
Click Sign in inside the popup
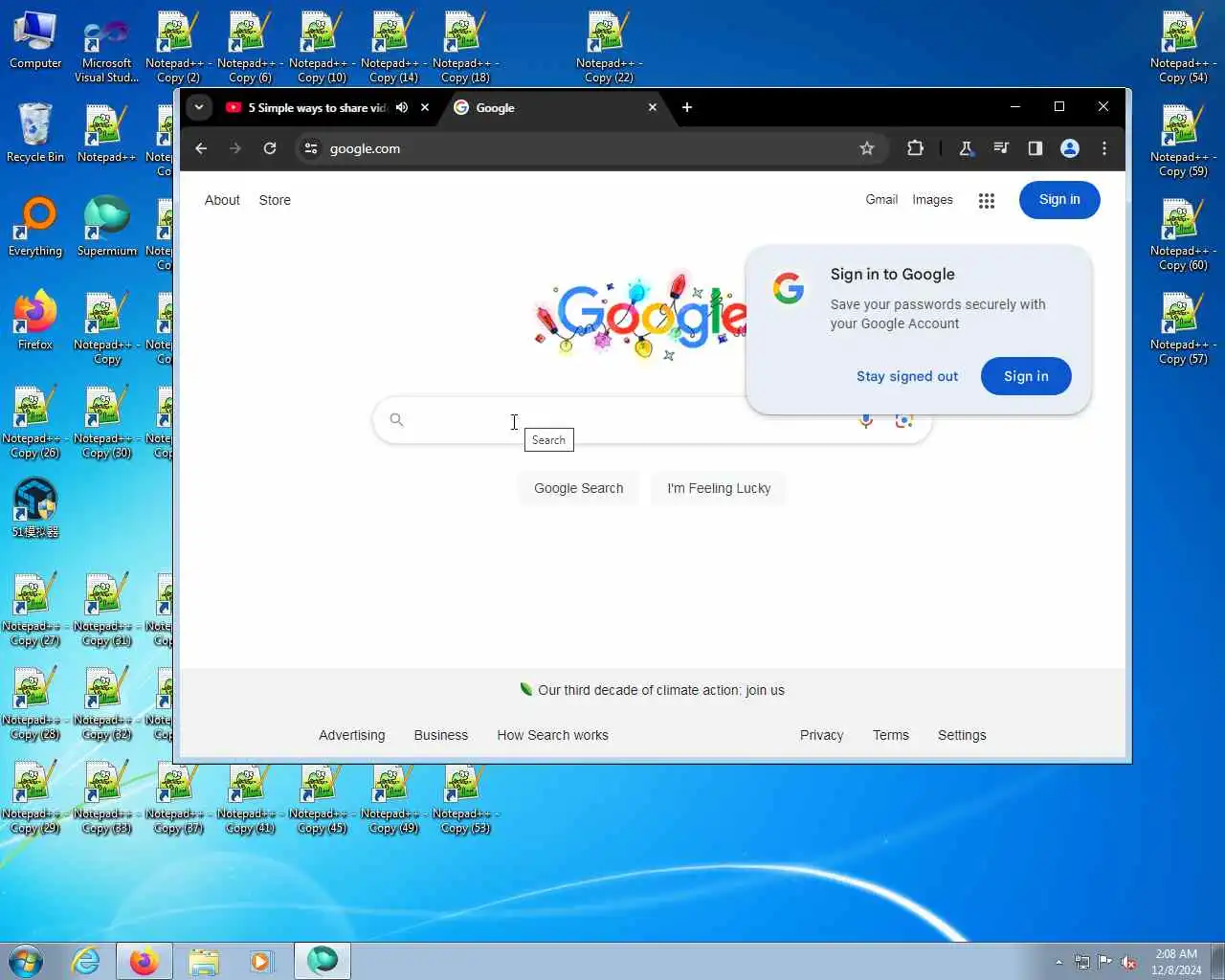click(1026, 376)
